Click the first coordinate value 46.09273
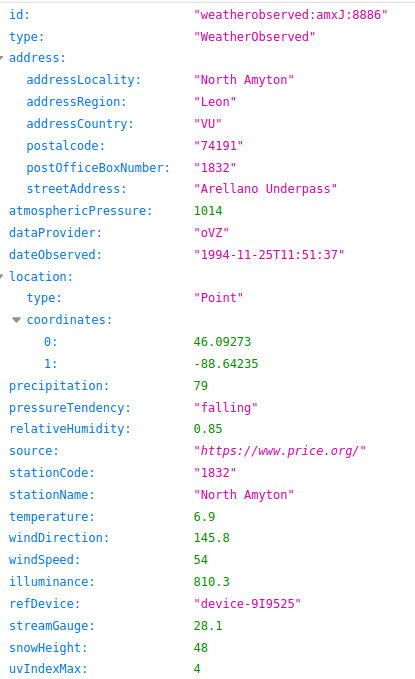The width and height of the screenshot is (415, 679). click(222, 342)
